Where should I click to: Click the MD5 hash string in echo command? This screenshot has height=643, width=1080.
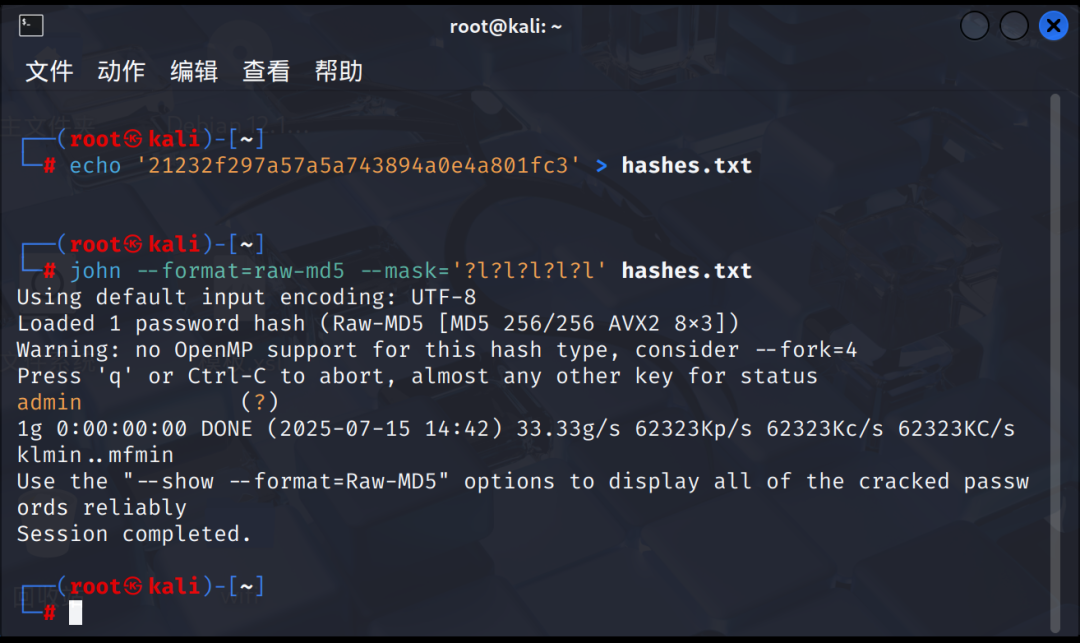tap(358, 166)
